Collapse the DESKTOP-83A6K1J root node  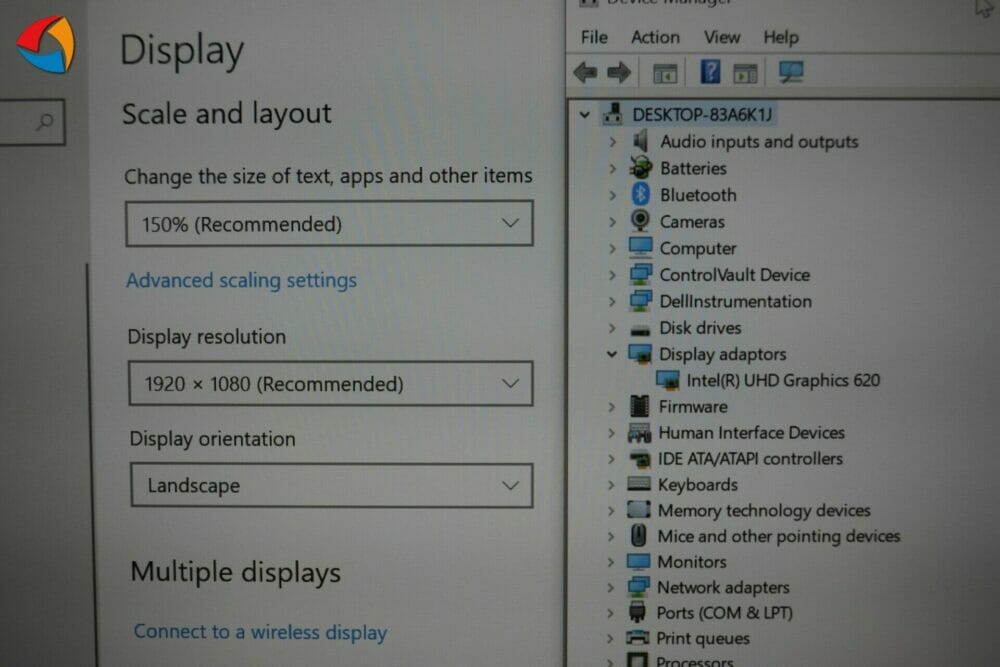[x=584, y=115]
